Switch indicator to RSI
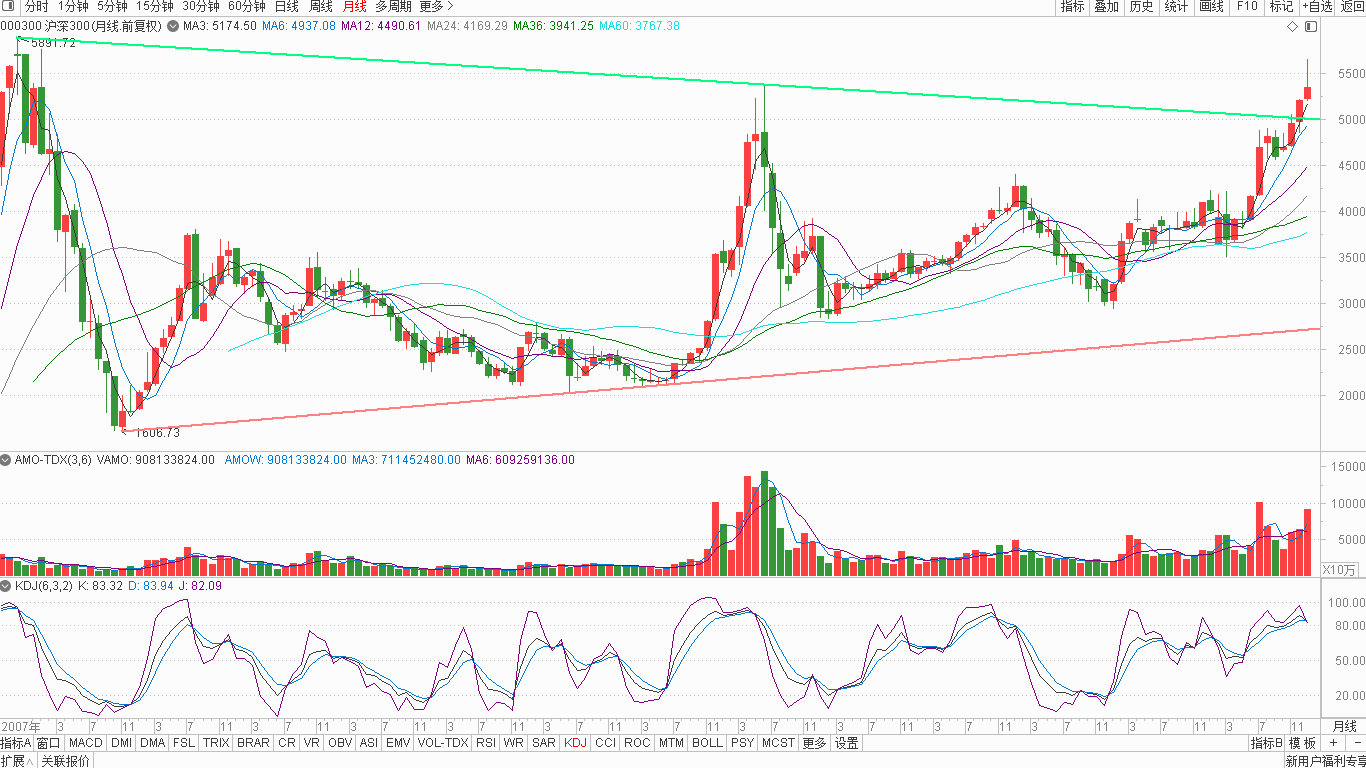 coord(486,743)
